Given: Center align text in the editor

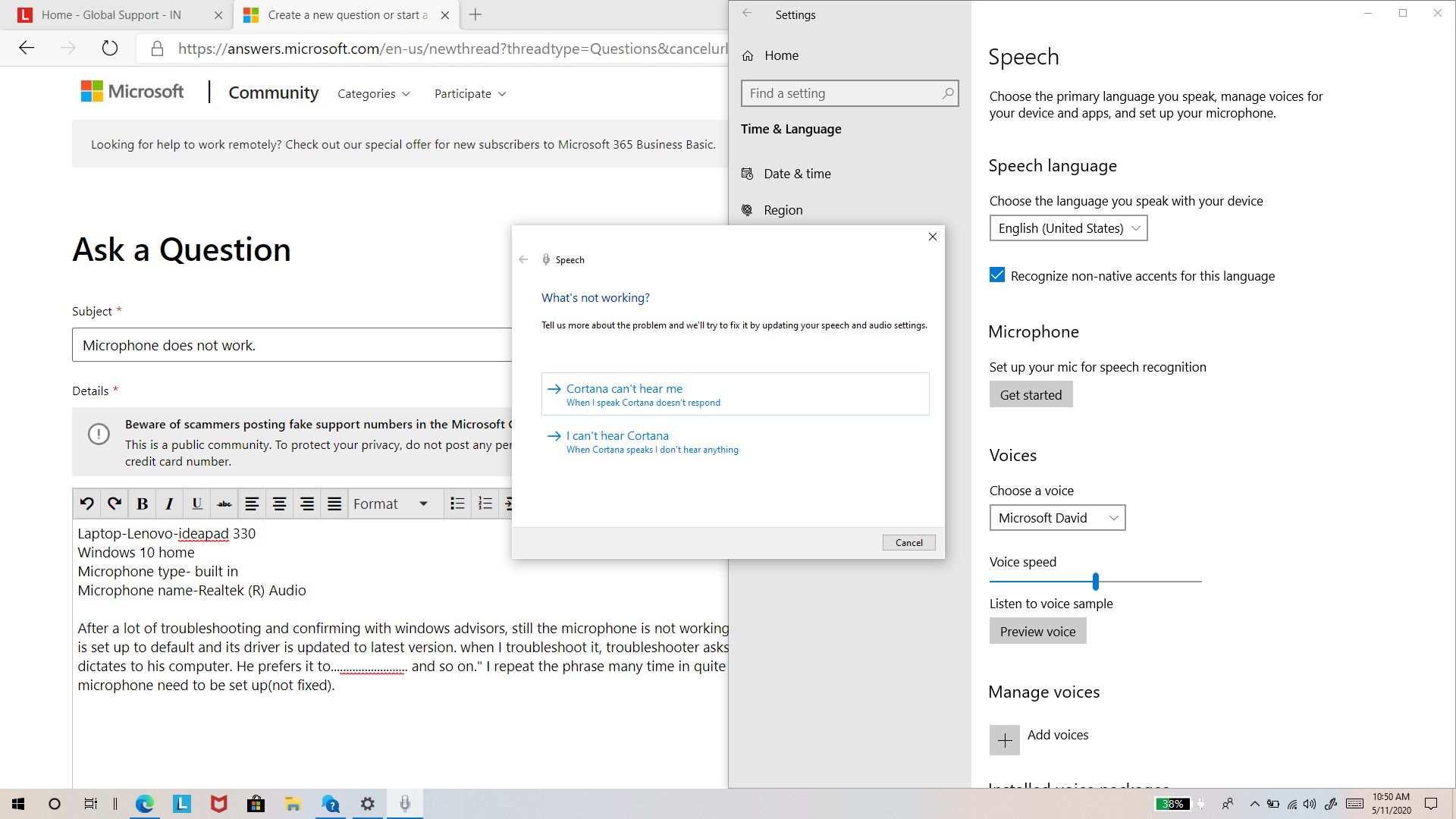Looking at the screenshot, I should [279, 504].
